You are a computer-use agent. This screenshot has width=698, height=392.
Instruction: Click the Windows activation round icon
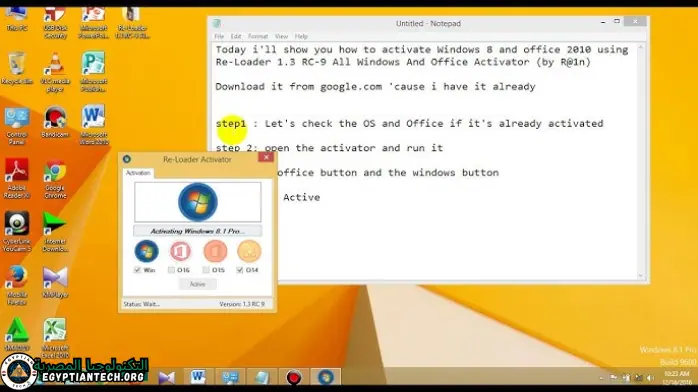(146, 251)
